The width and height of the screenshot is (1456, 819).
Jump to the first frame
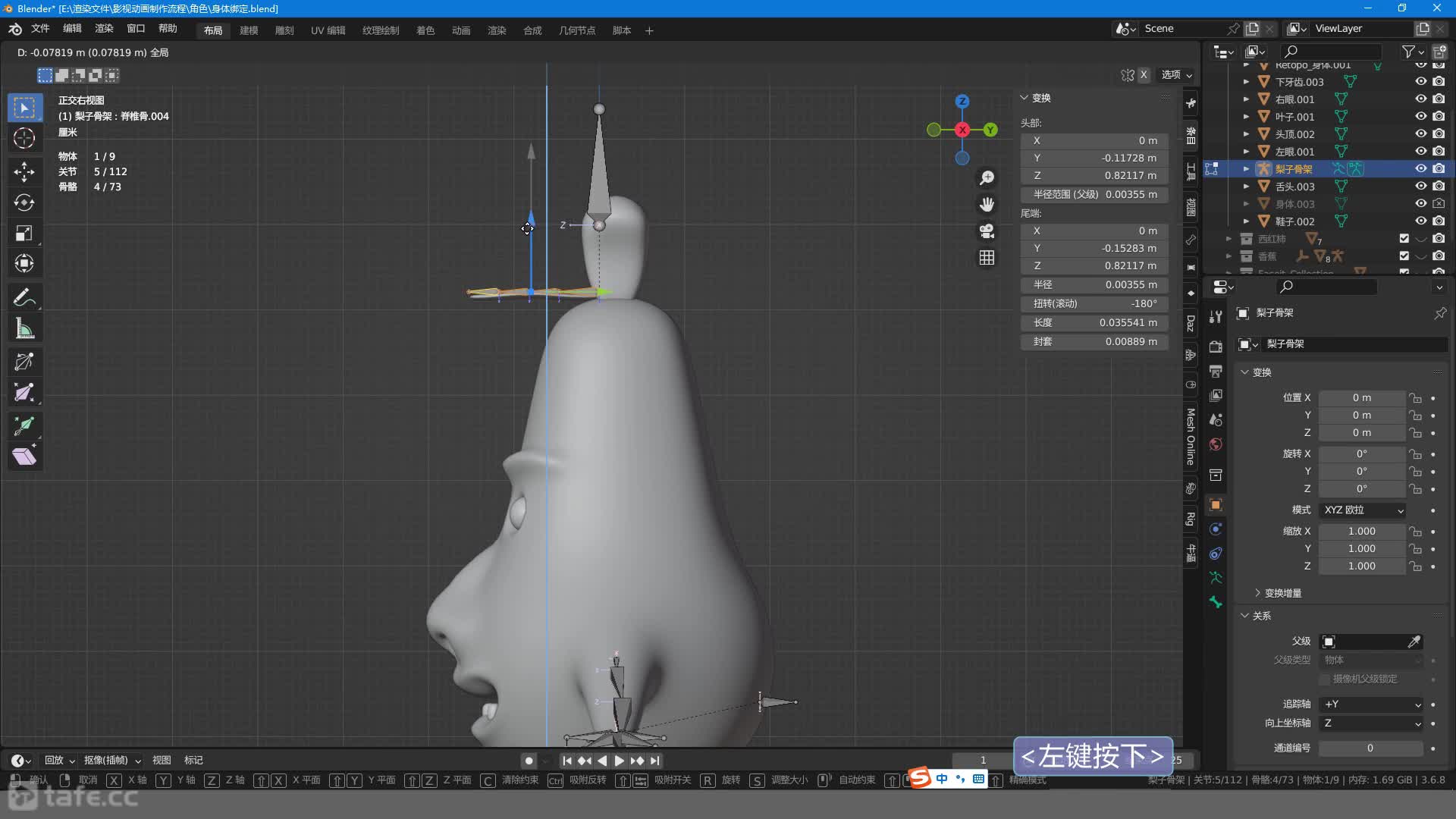[x=566, y=761]
